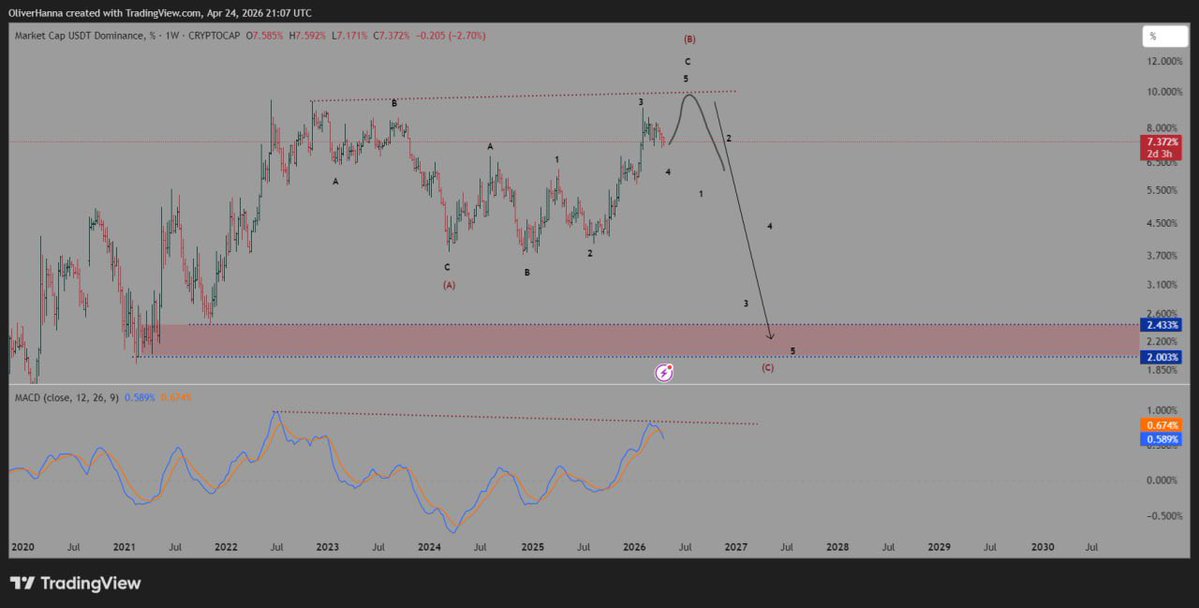1199x608 pixels.
Task: Click the 2029 time axis label
Action: (x=939, y=548)
